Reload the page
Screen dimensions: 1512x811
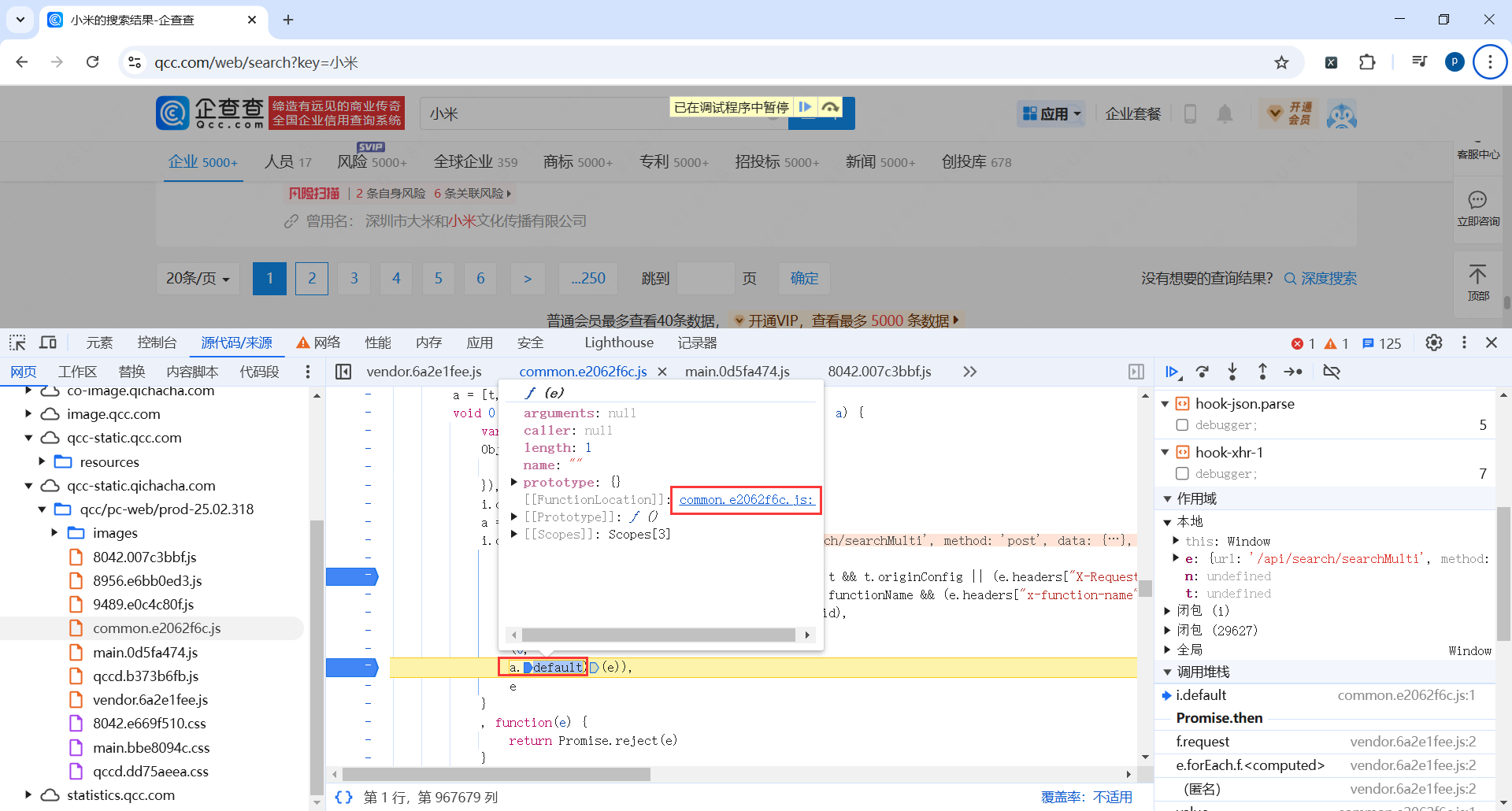[92, 62]
